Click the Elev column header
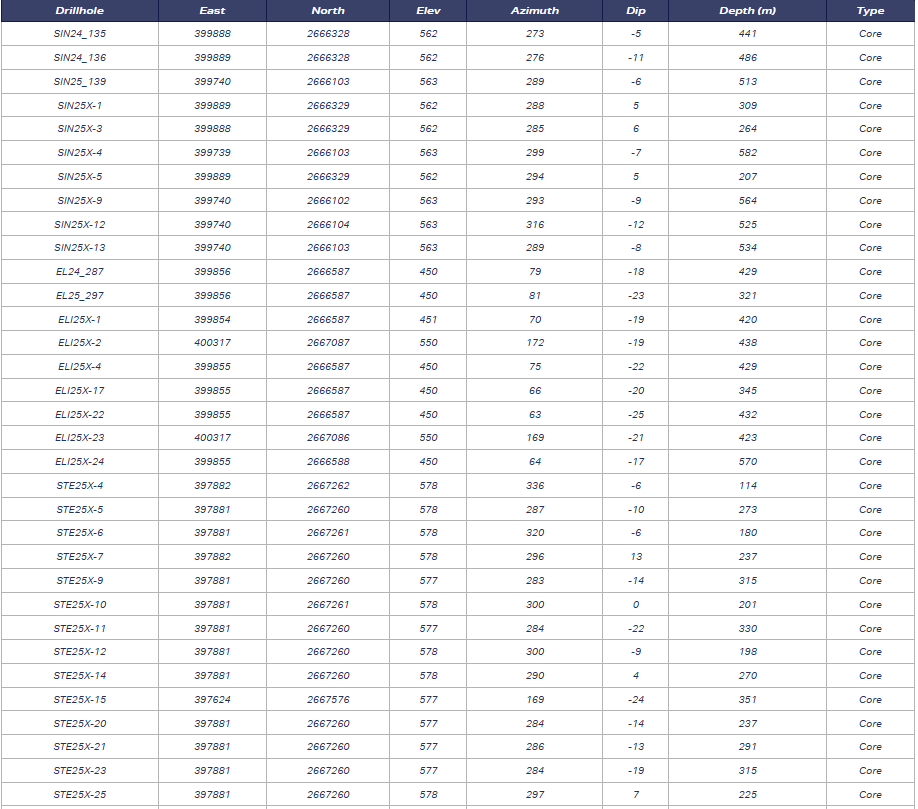 pyautogui.click(x=428, y=11)
